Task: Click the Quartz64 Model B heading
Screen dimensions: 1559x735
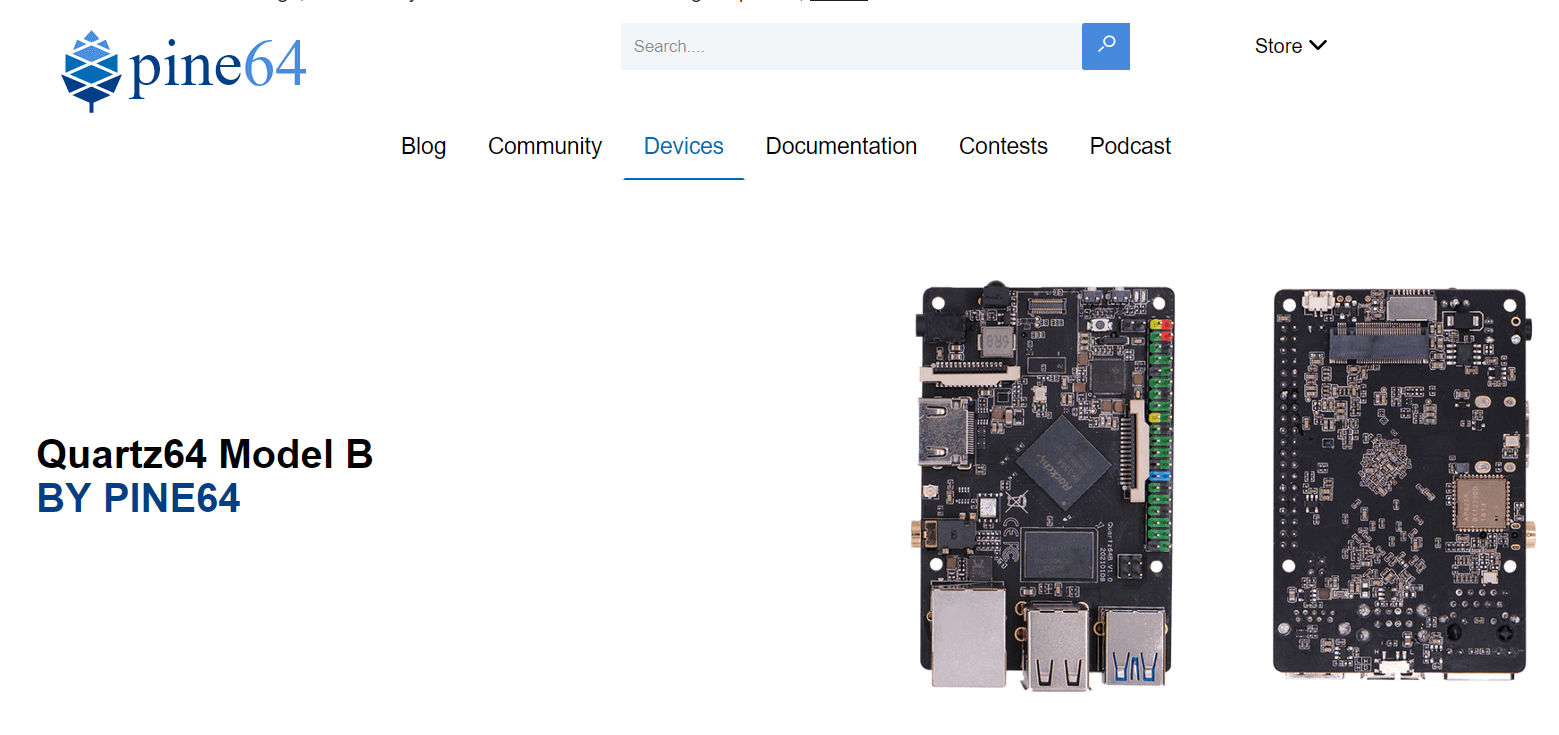Action: click(x=205, y=455)
